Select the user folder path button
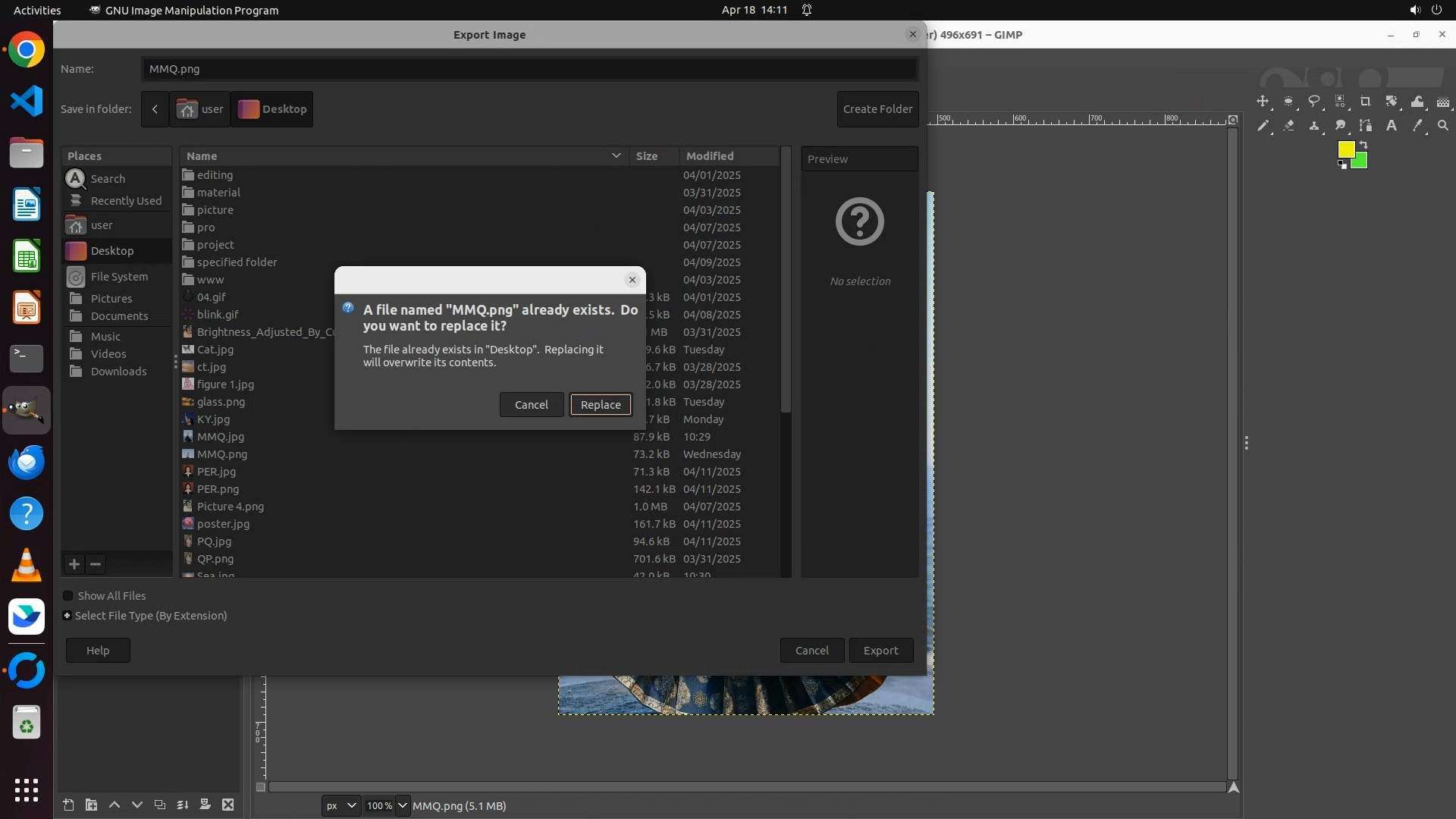This screenshot has width=1456, height=819. tap(201, 109)
